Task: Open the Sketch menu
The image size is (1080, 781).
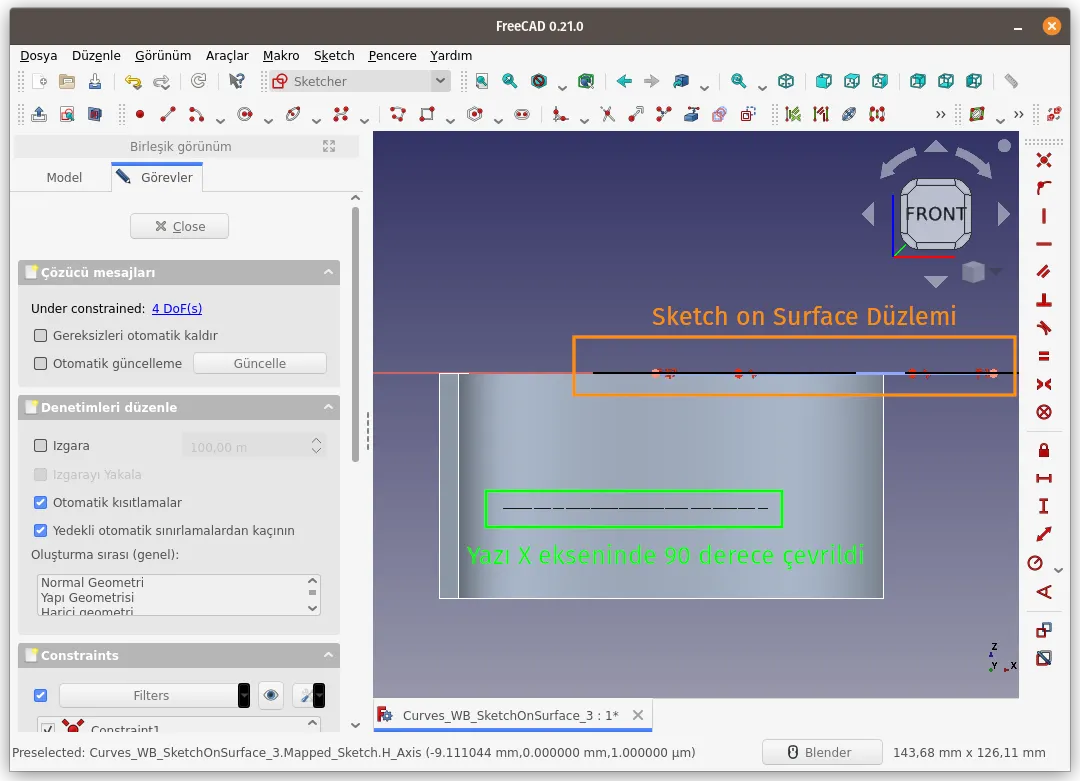Action: tap(334, 55)
